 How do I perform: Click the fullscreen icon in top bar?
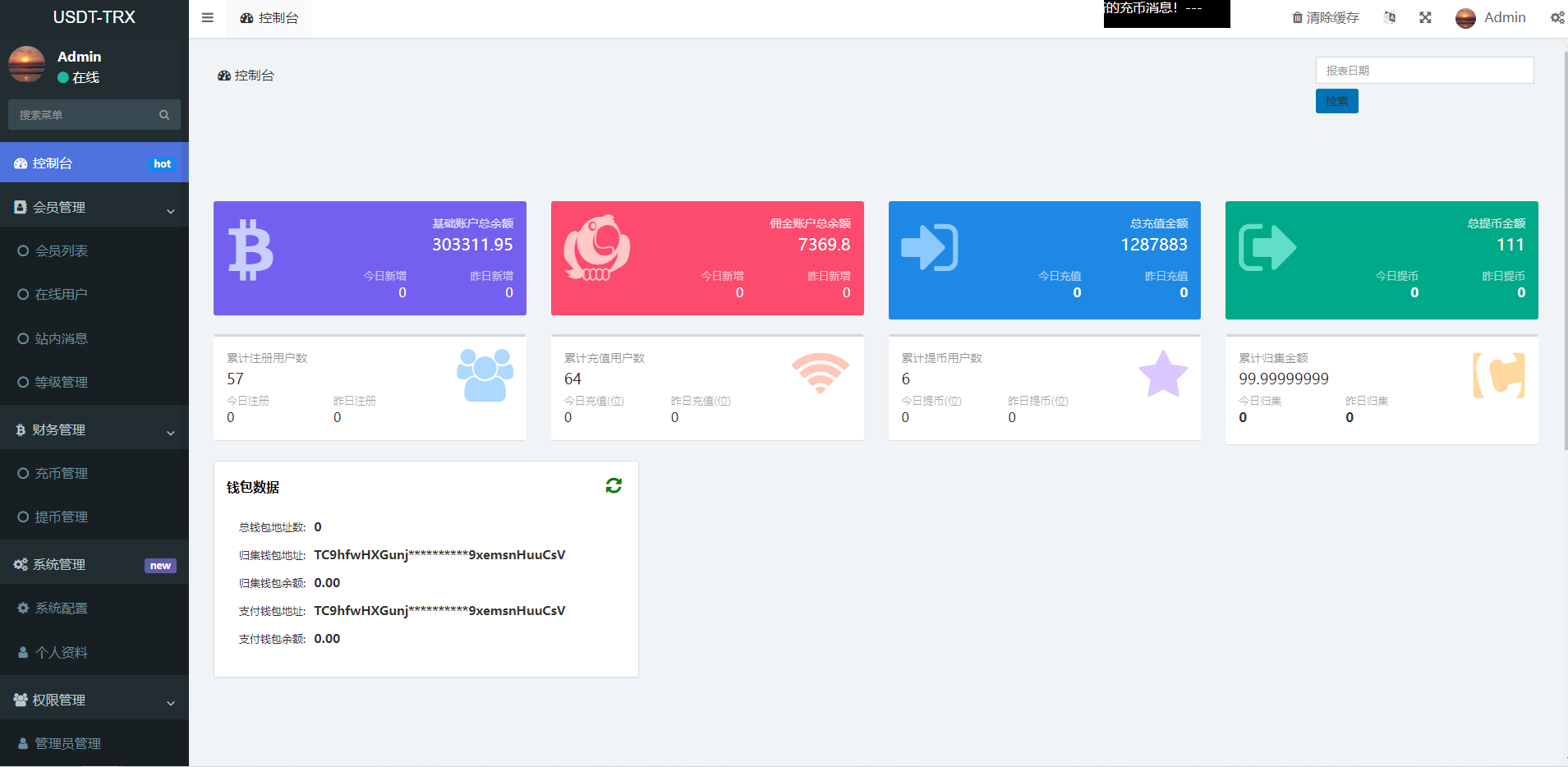click(1425, 18)
